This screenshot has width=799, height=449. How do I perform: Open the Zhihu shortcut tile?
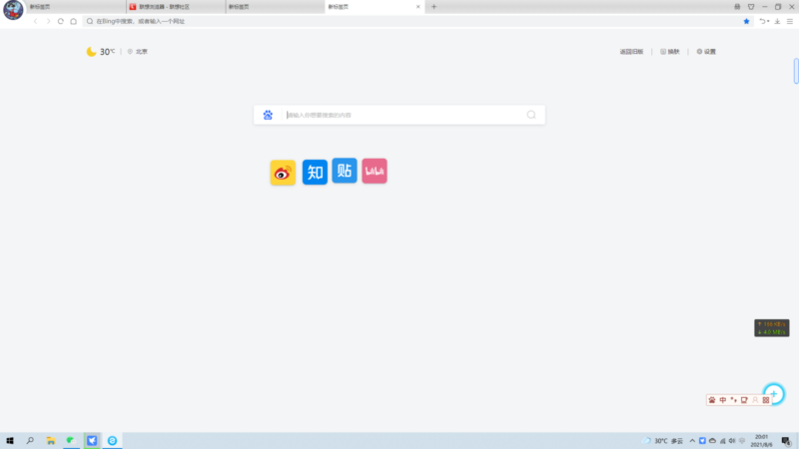point(315,172)
